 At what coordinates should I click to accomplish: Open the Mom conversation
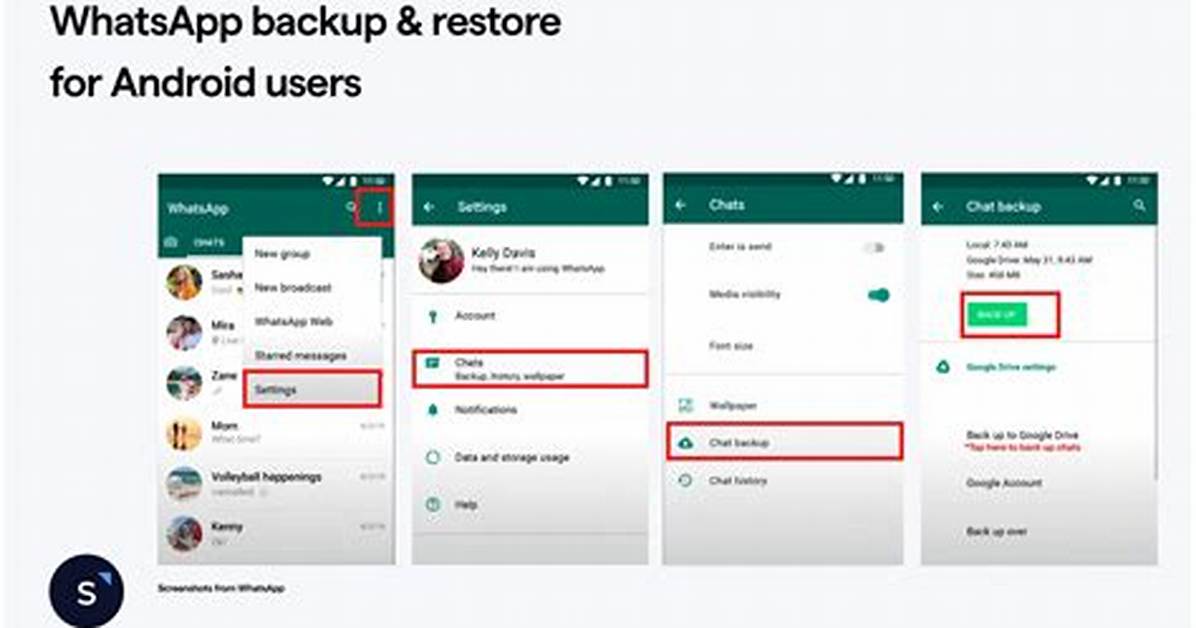[x=276, y=433]
